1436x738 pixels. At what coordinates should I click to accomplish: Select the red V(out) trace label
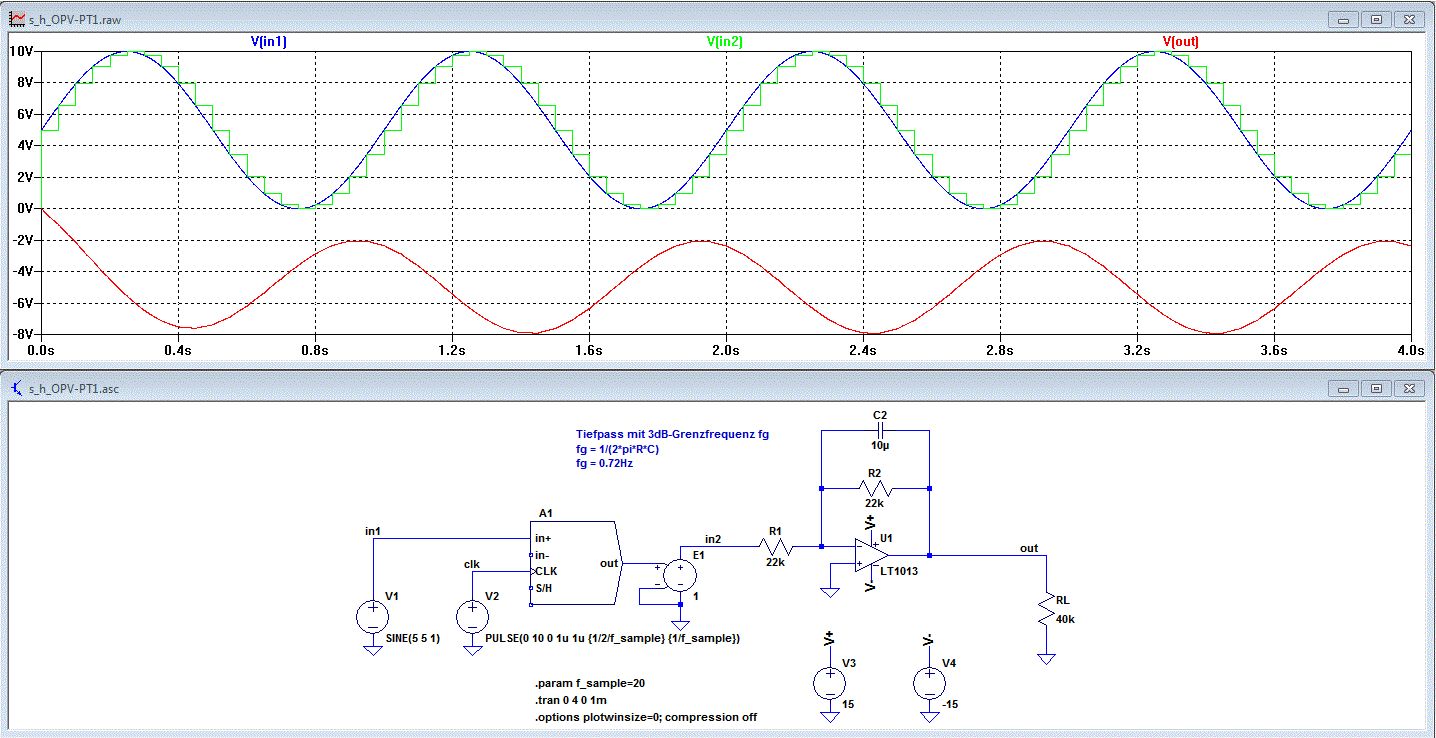(x=1180, y=42)
